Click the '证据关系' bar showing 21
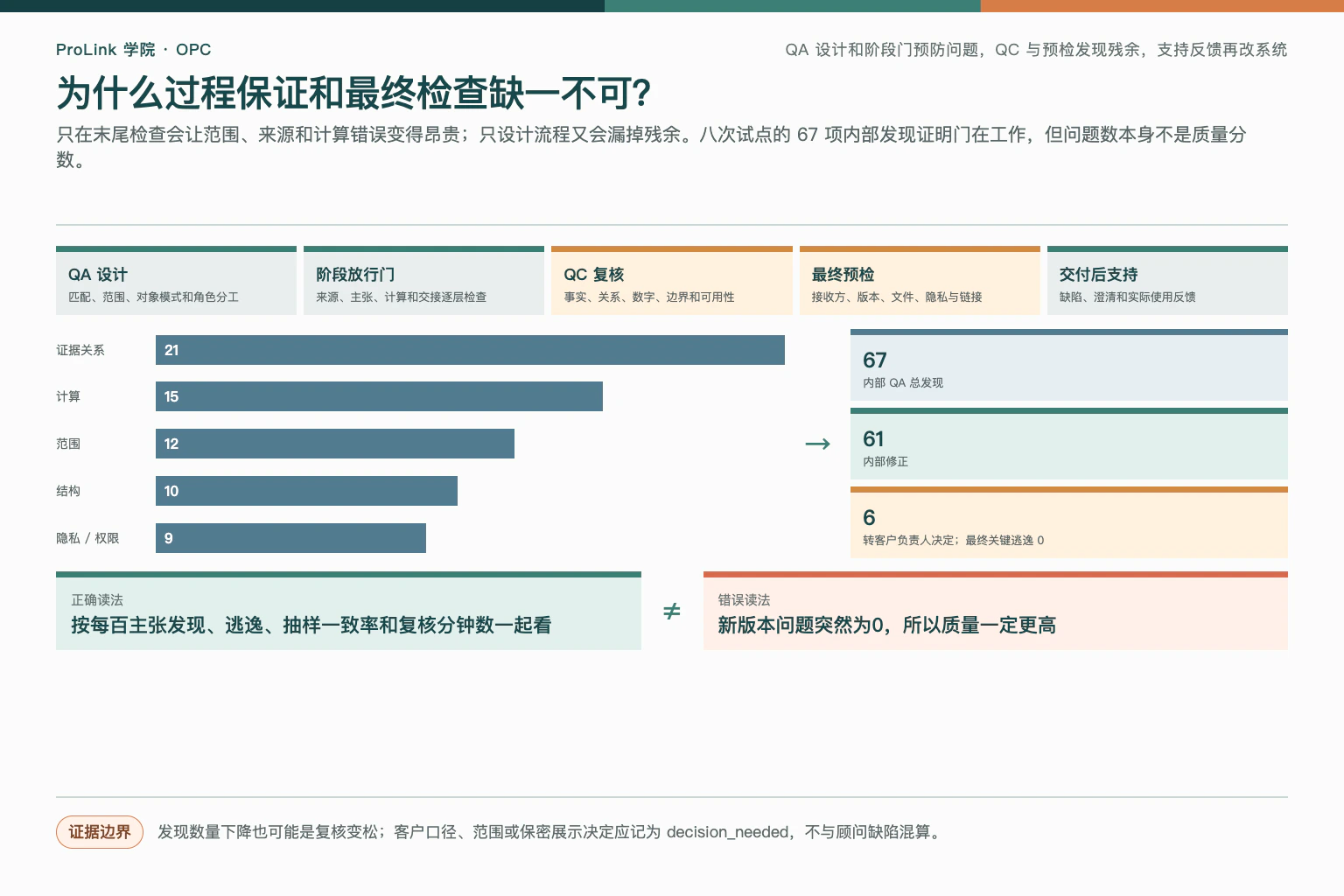Screen dimensions: 1344x896 click(x=470, y=350)
